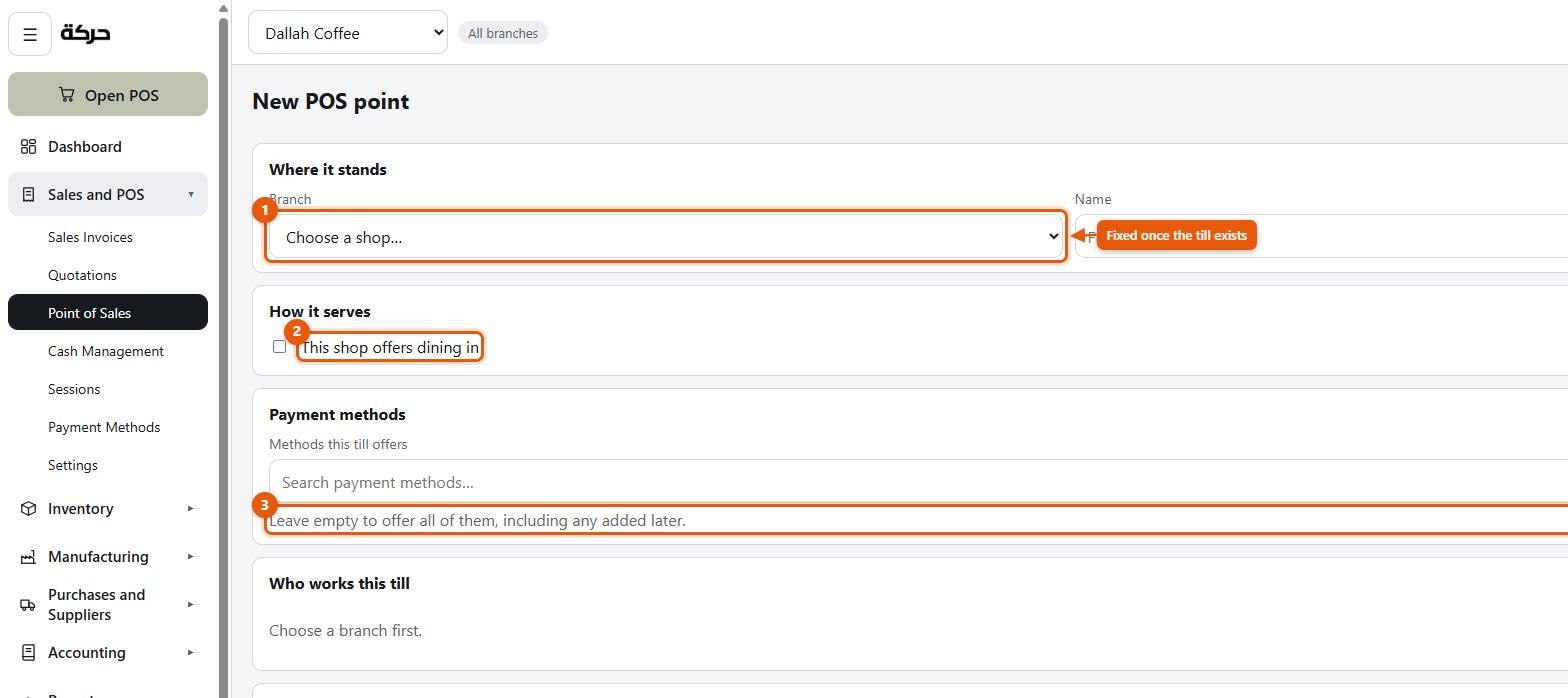Image resolution: width=1568 pixels, height=698 pixels.
Task: Click the Manufacturing factory icon
Action: click(x=28, y=557)
